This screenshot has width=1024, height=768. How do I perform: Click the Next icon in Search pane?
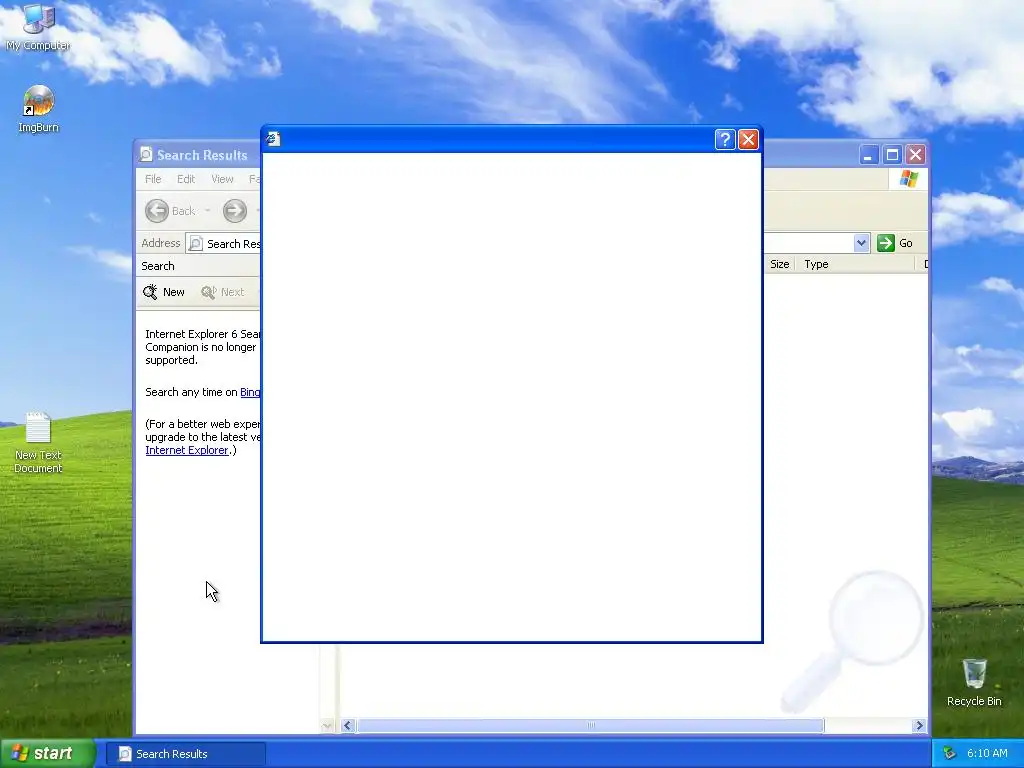(x=208, y=292)
